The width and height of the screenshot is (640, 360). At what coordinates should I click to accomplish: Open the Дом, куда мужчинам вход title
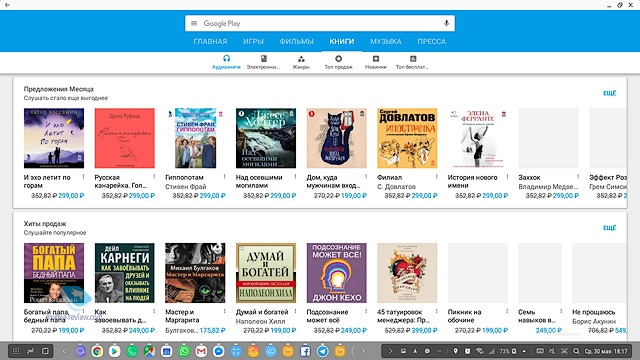(333, 181)
